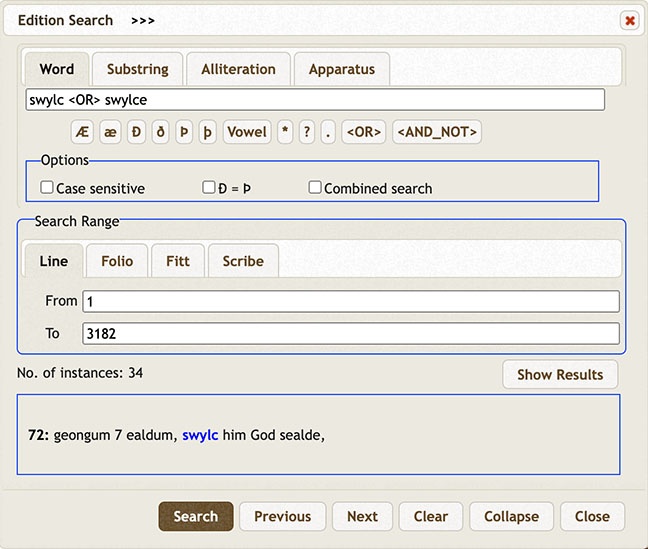The width and height of the screenshot is (648, 549).
Task: Insert the capital Þ character
Action: pos(184,132)
